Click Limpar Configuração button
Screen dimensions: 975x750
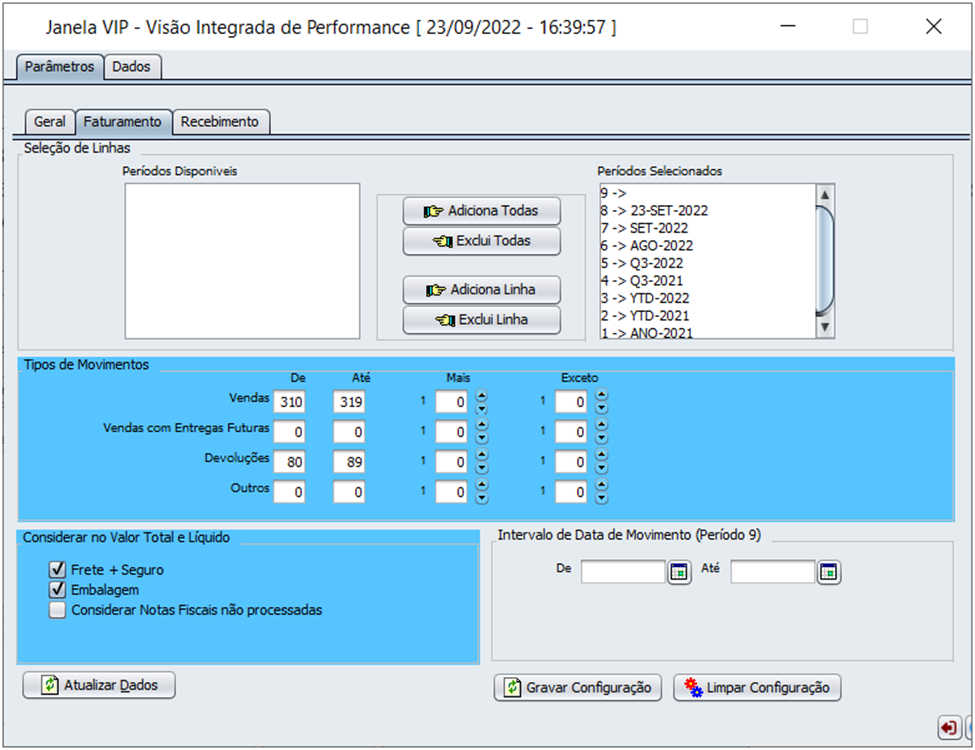click(x=757, y=688)
